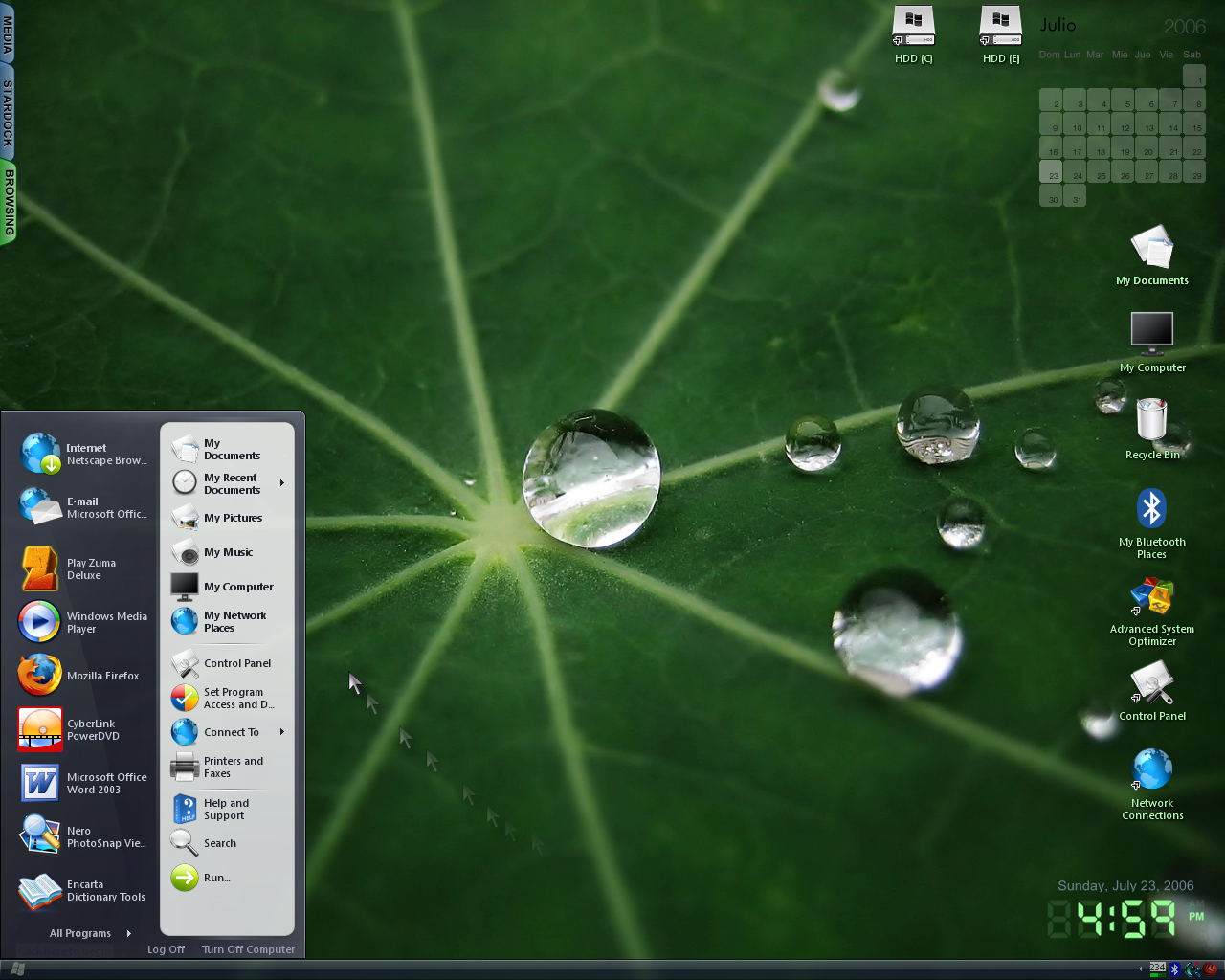Viewport: 1225px width, 980px height.
Task: Show hidden system tray icons arrow
Action: click(1140, 969)
